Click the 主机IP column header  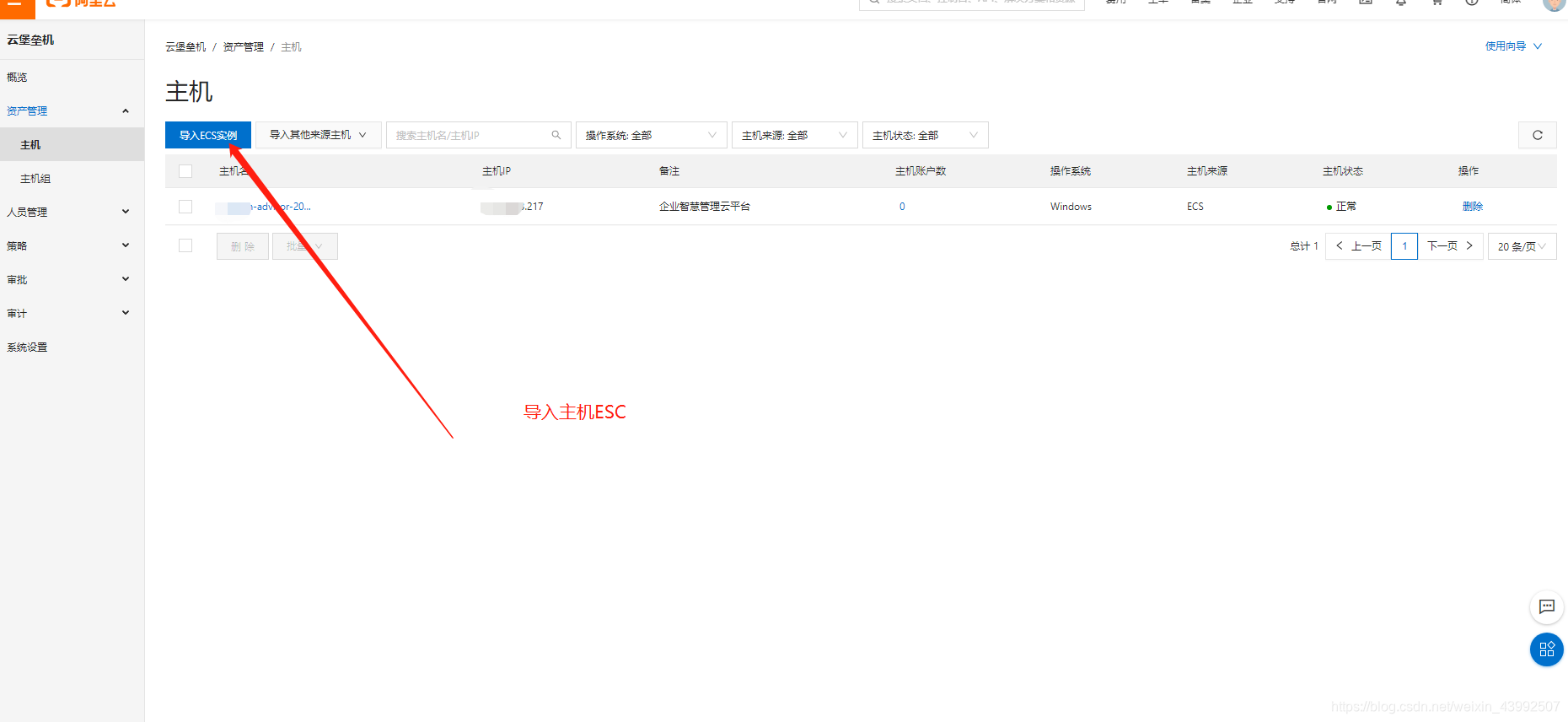[x=497, y=171]
